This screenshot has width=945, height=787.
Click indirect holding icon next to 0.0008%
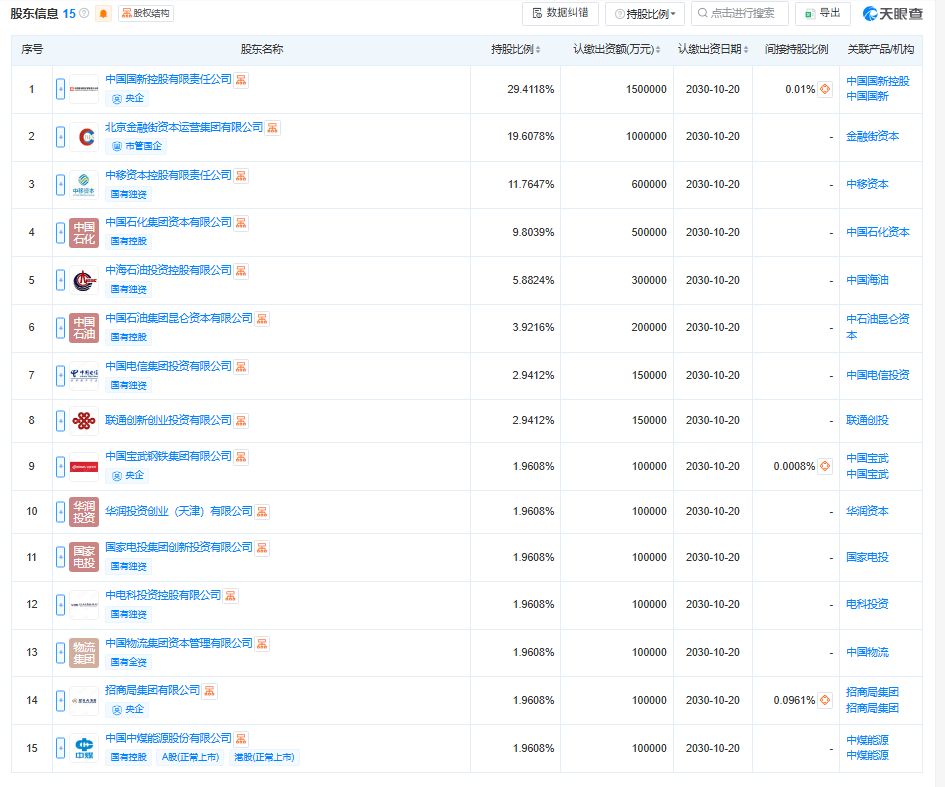coord(825,466)
